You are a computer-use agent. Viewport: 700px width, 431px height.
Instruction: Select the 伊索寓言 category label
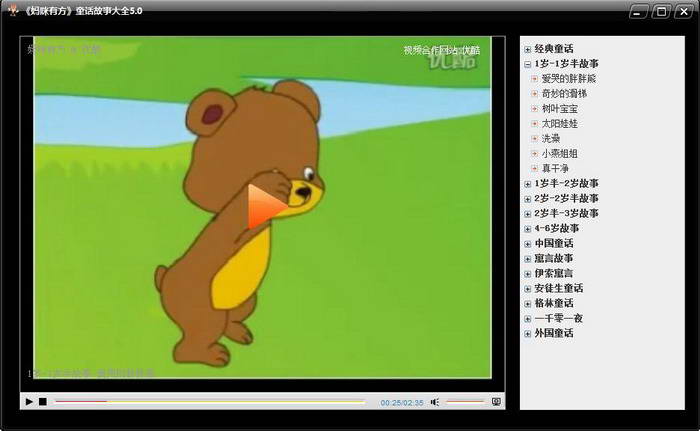pos(554,273)
